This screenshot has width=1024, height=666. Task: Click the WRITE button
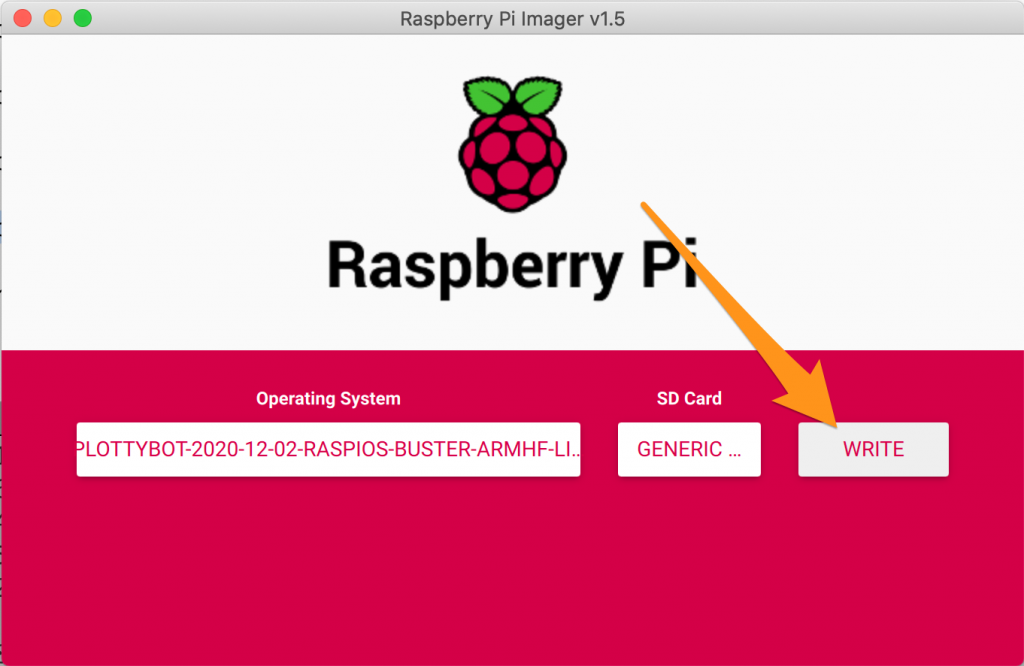pos(873,449)
